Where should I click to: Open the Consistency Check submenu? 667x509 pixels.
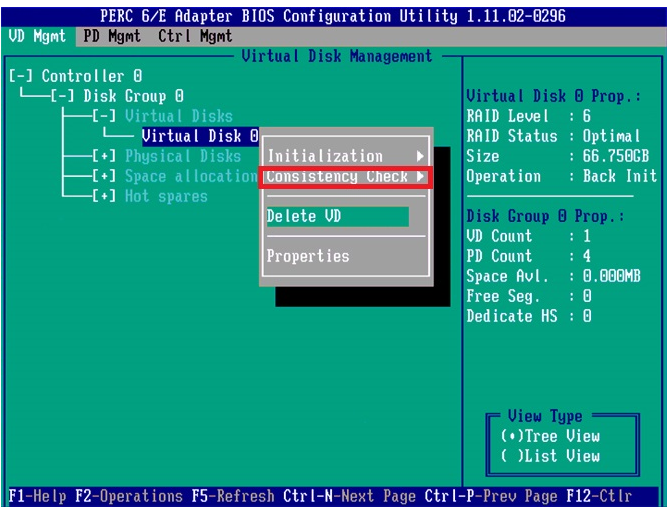tap(345, 176)
